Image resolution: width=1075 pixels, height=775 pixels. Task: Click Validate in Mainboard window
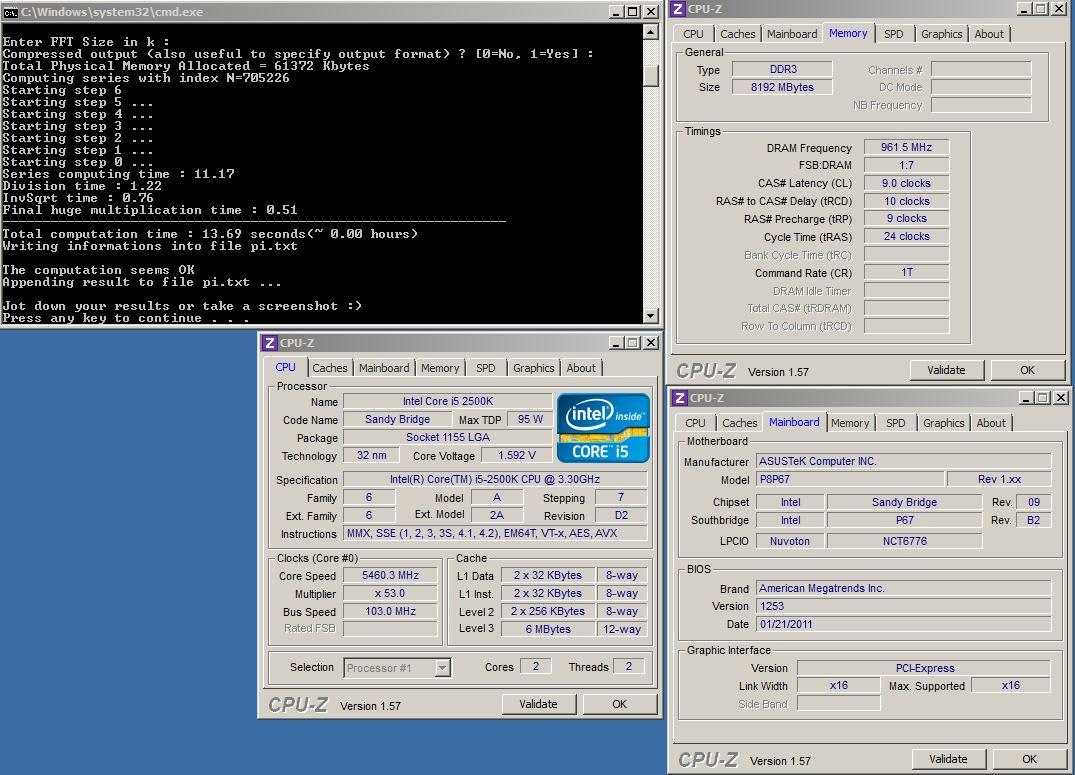pos(948,759)
